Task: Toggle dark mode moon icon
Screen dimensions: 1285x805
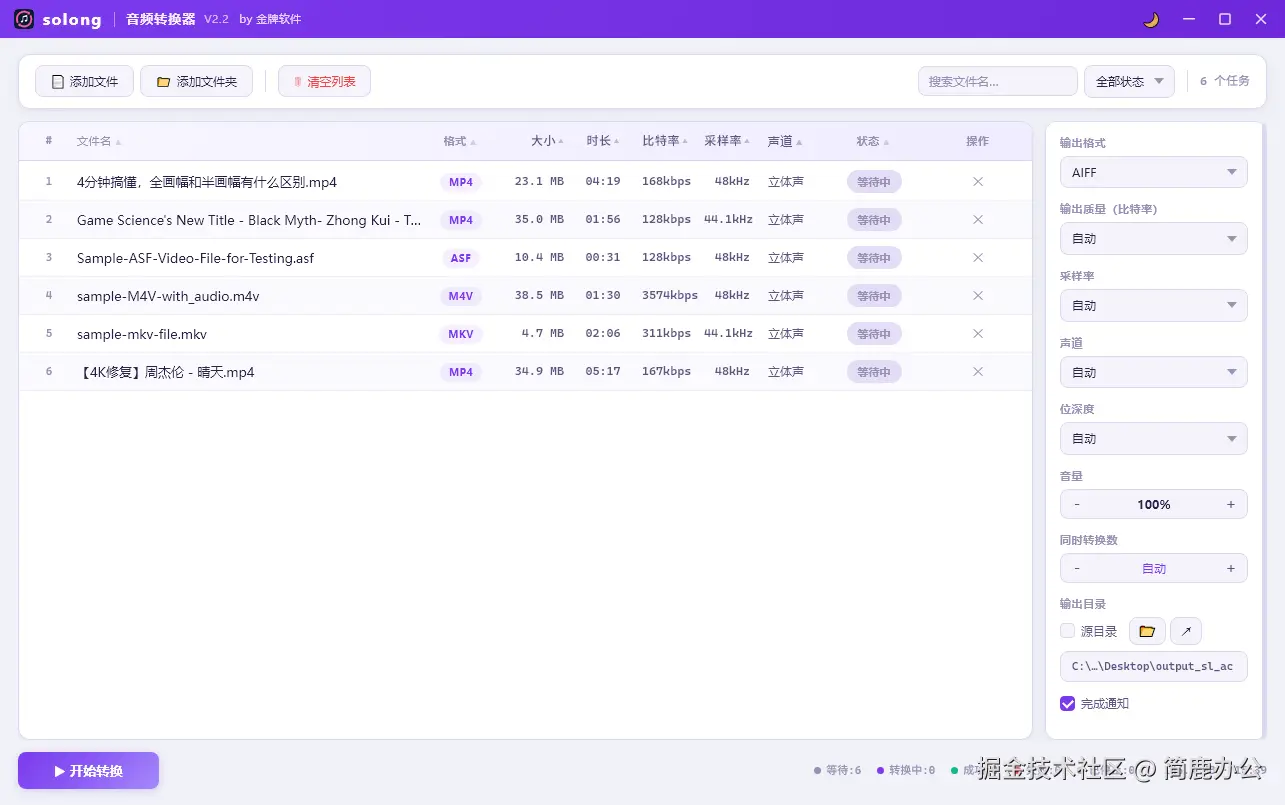Action: point(1151,19)
